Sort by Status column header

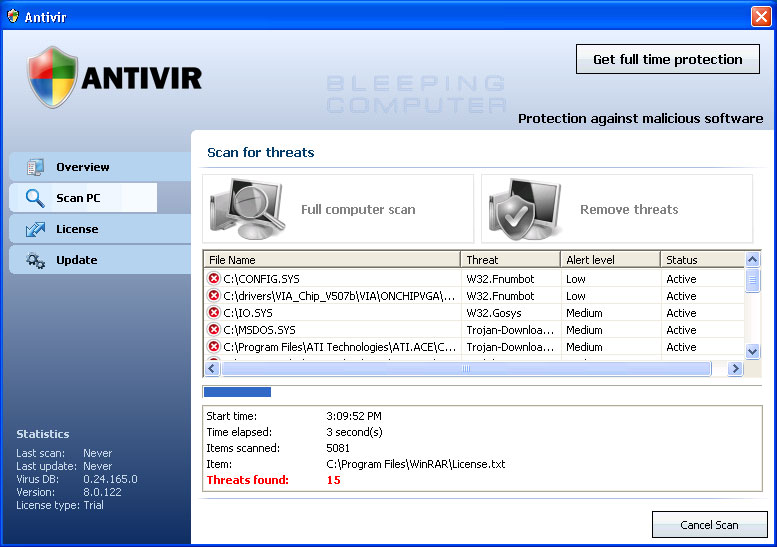(x=702, y=260)
